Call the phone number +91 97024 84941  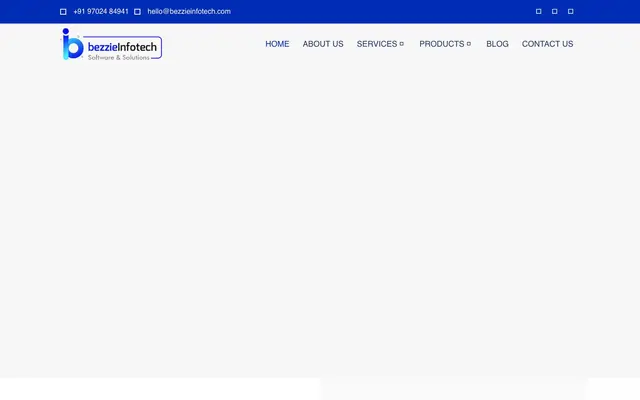[101, 11]
